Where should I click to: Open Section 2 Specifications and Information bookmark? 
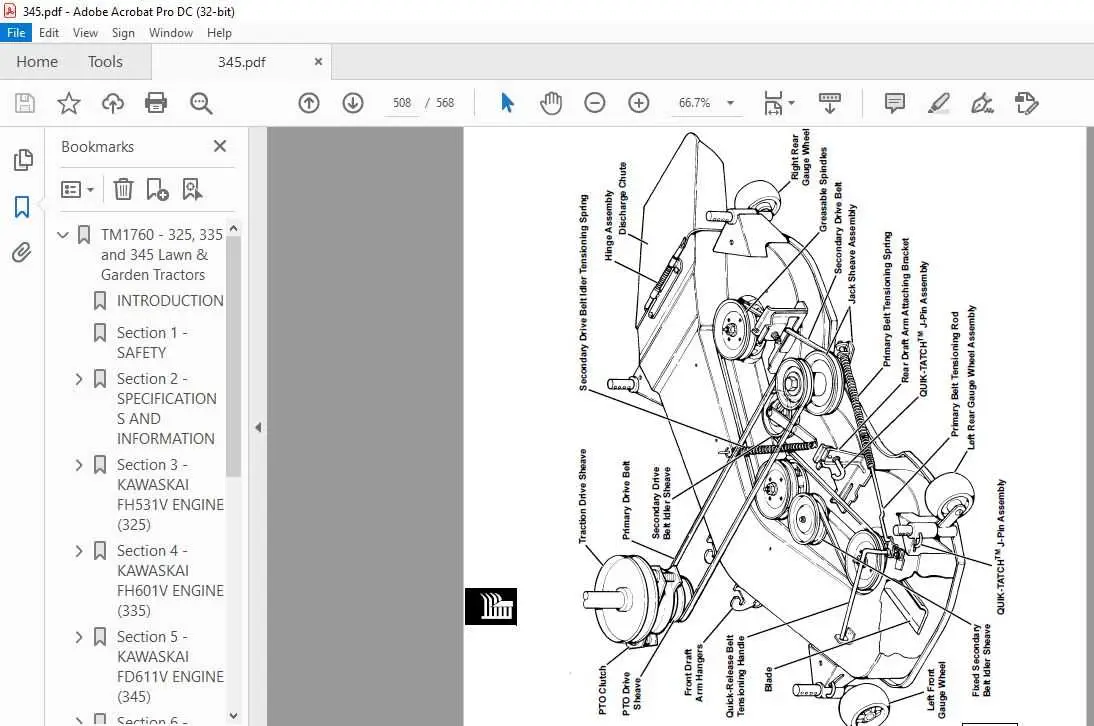tap(167, 409)
